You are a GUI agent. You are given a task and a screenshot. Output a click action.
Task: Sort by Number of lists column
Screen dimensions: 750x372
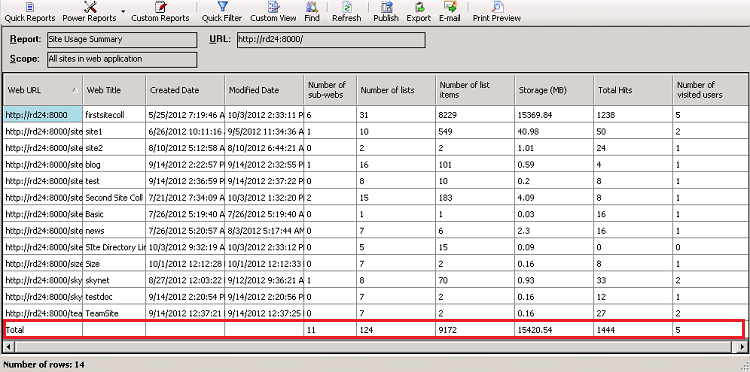pos(396,90)
